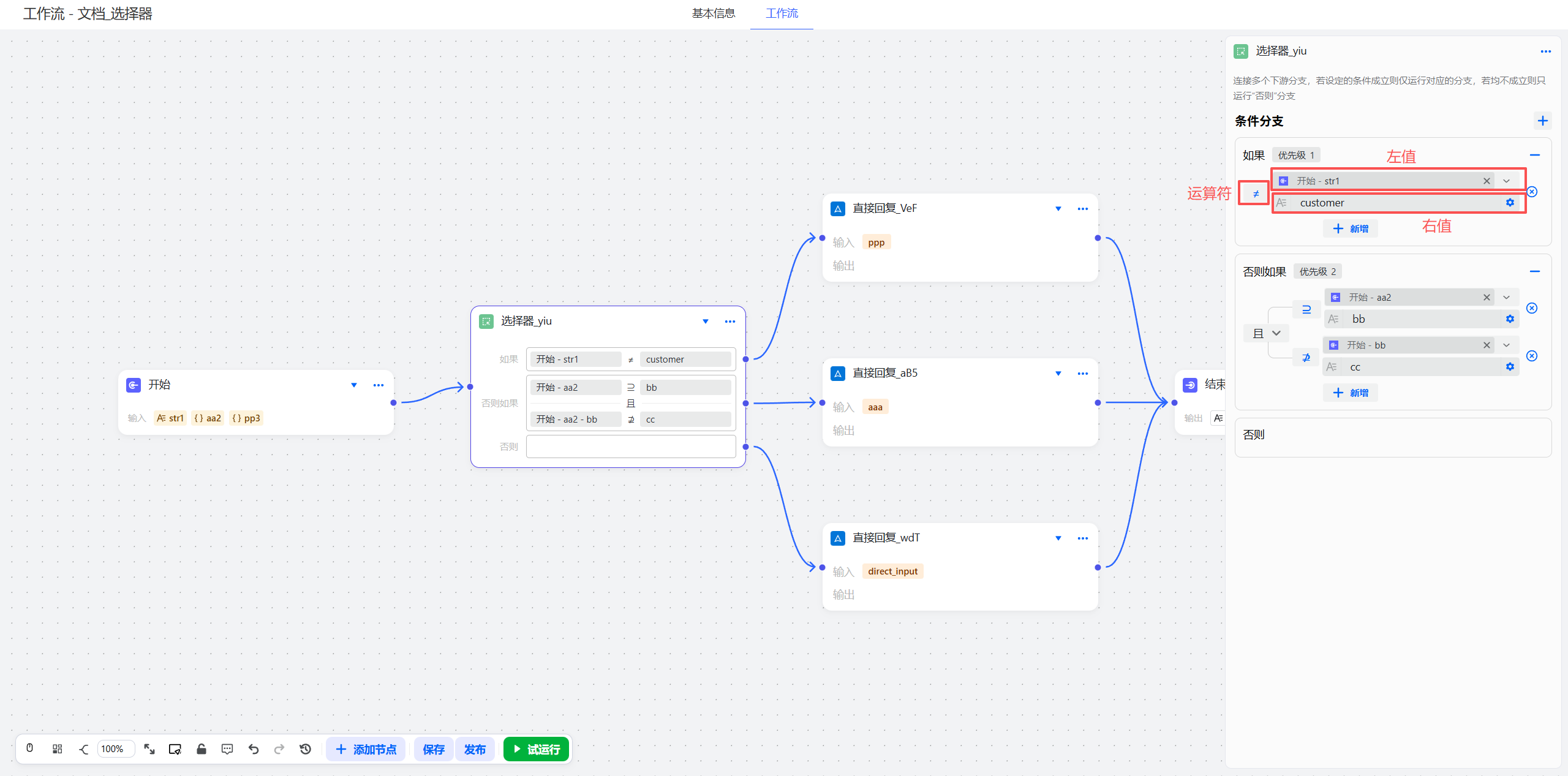Click the comment bubble icon in toolbar

227,748
